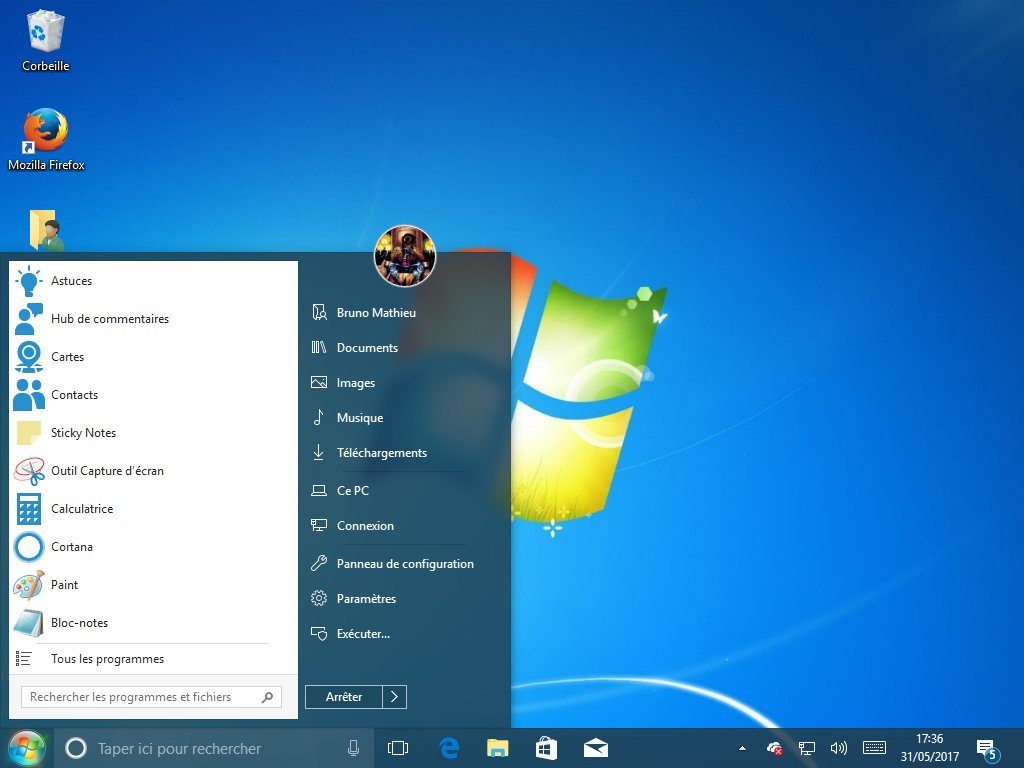The width and height of the screenshot is (1024, 768).
Task: Click Taper ici pour rechercher taskbar box
Action: click(214, 748)
